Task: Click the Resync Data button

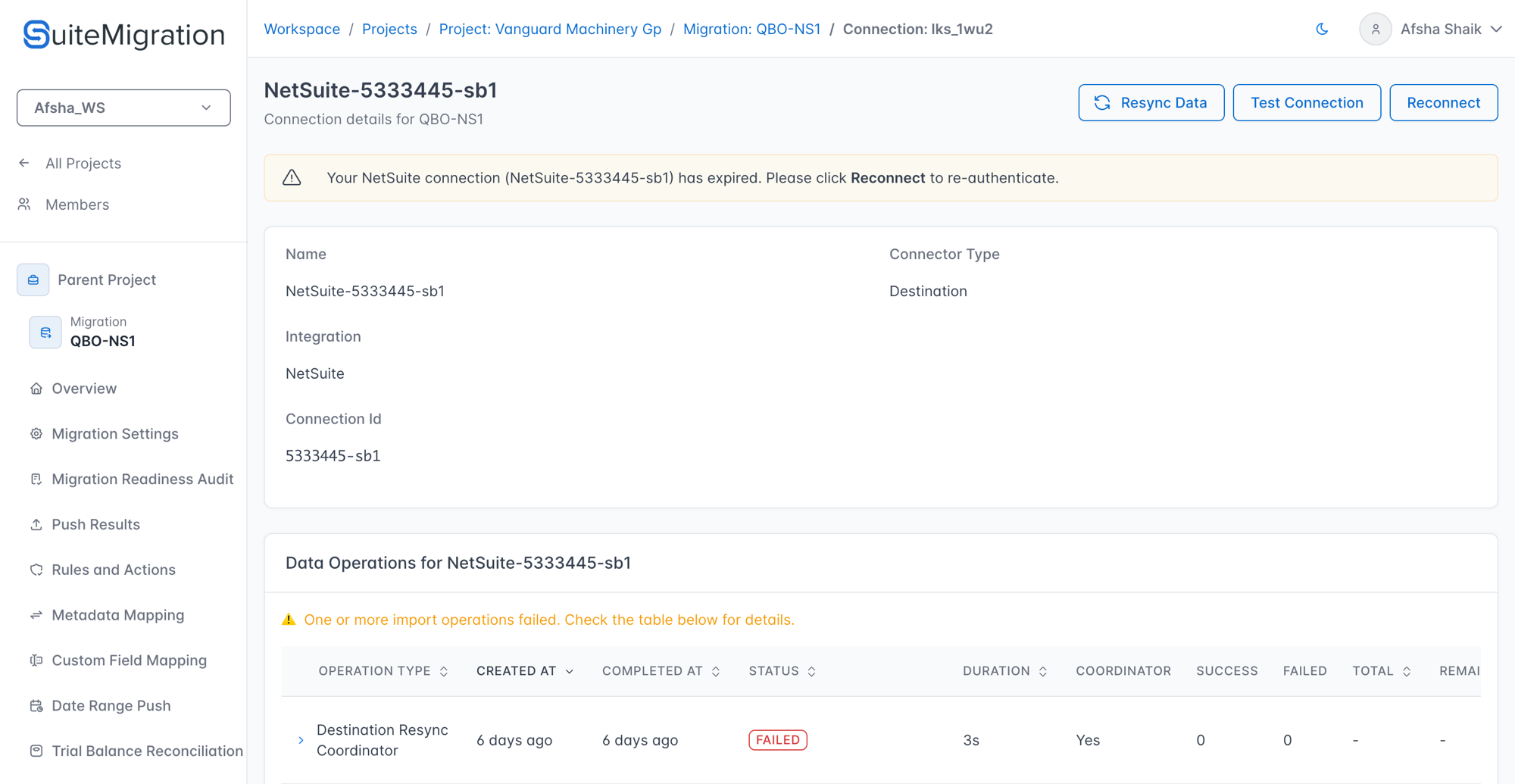Action: (x=1151, y=103)
